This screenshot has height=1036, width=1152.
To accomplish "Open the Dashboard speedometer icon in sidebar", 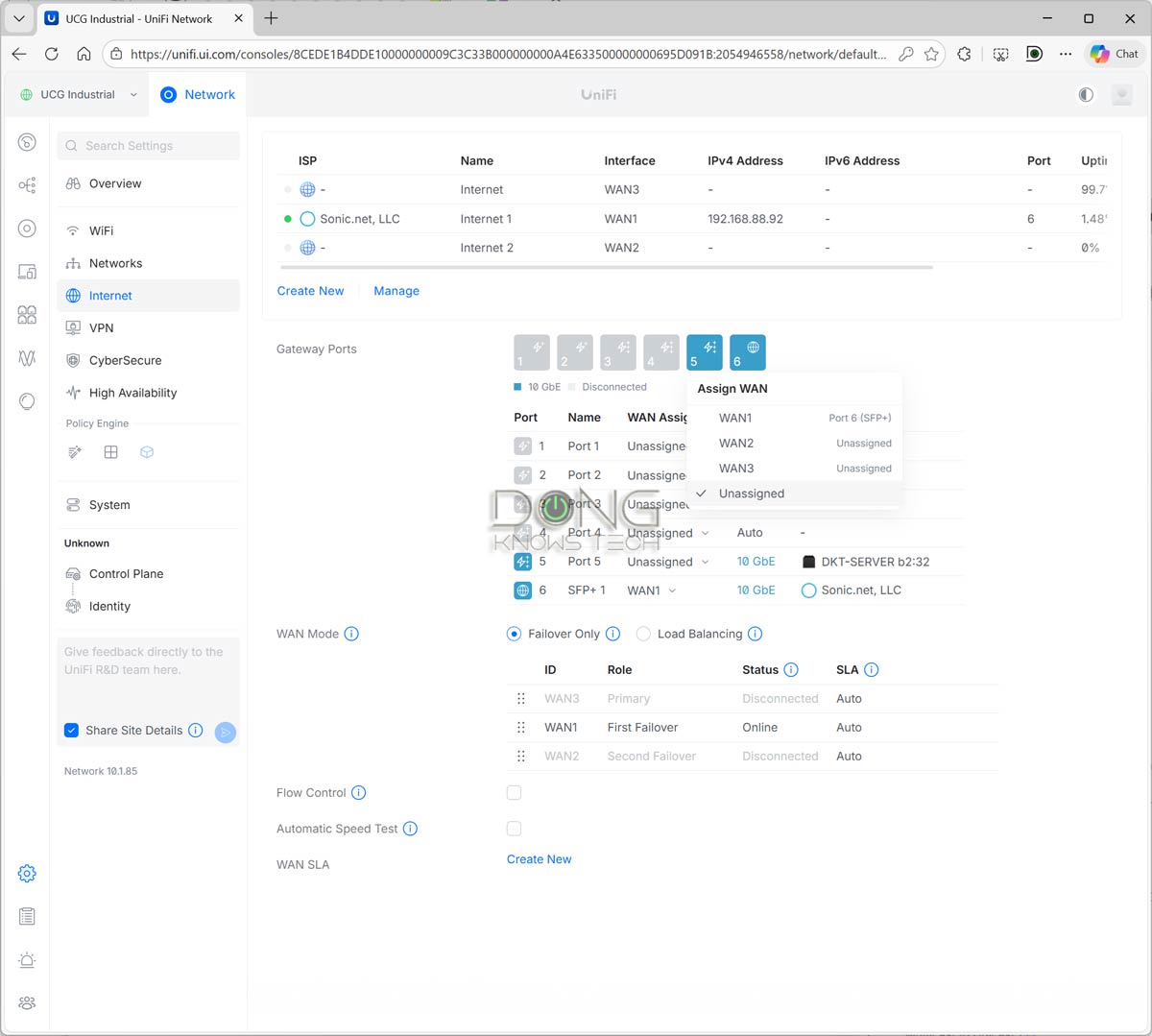I will pyautogui.click(x=26, y=142).
